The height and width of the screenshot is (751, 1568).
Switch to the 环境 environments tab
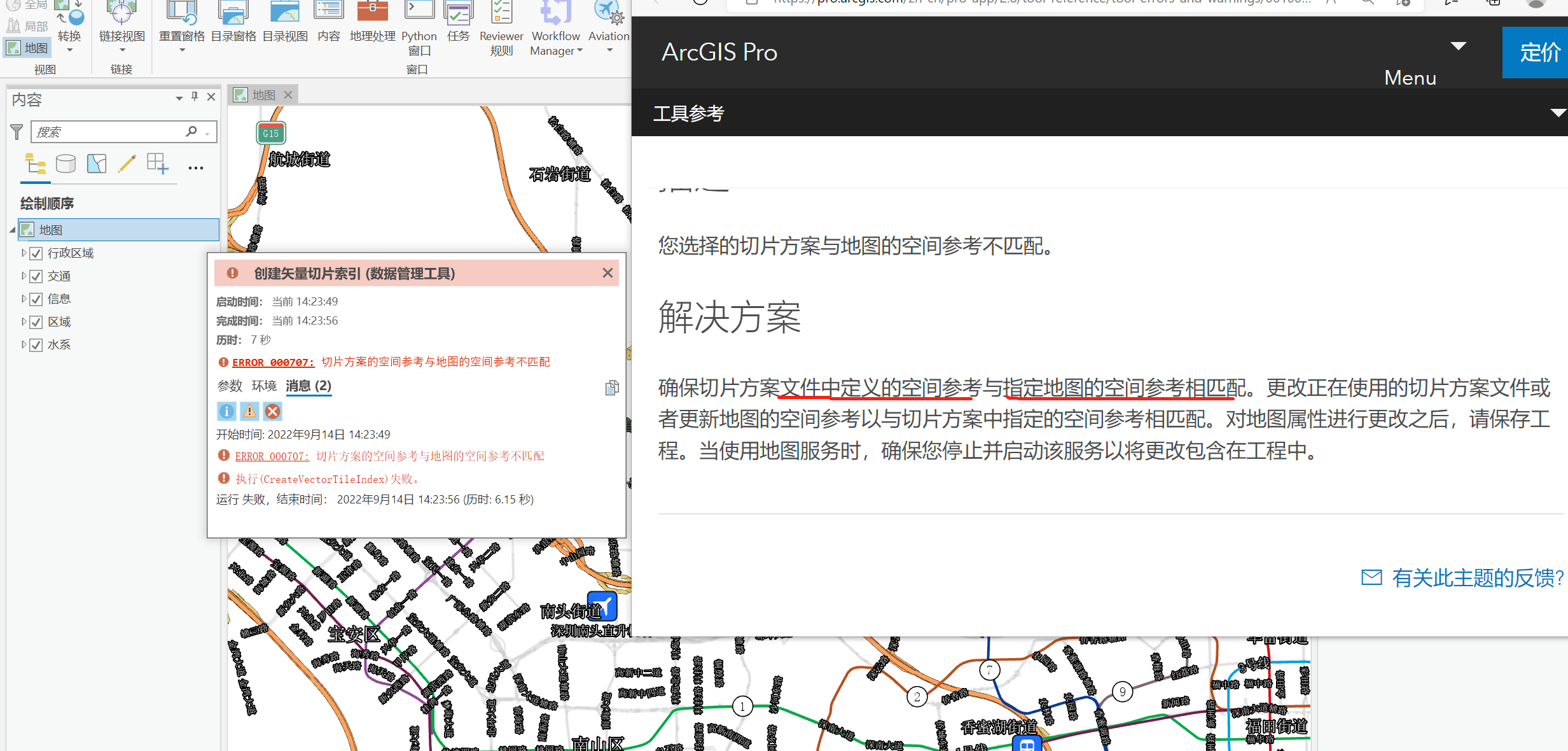(264, 386)
